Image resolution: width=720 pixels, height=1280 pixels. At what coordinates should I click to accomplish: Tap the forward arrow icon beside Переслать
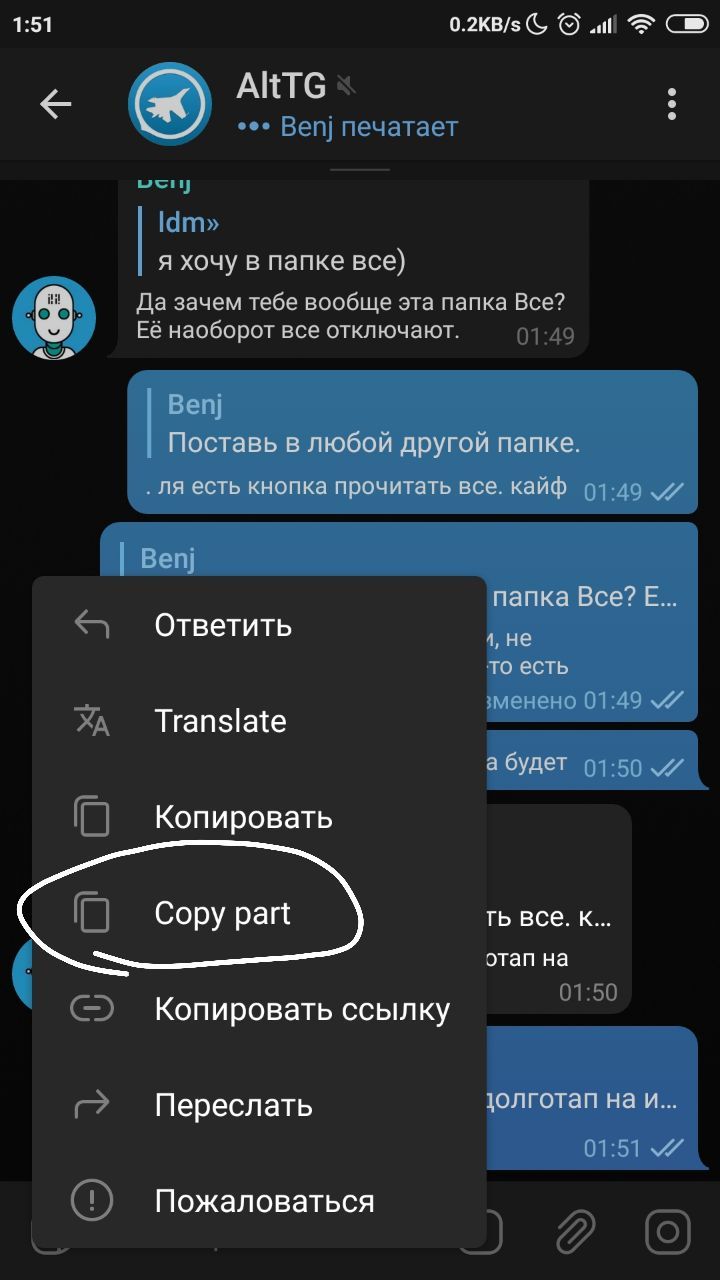pyautogui.click(x=92, y=1105)
